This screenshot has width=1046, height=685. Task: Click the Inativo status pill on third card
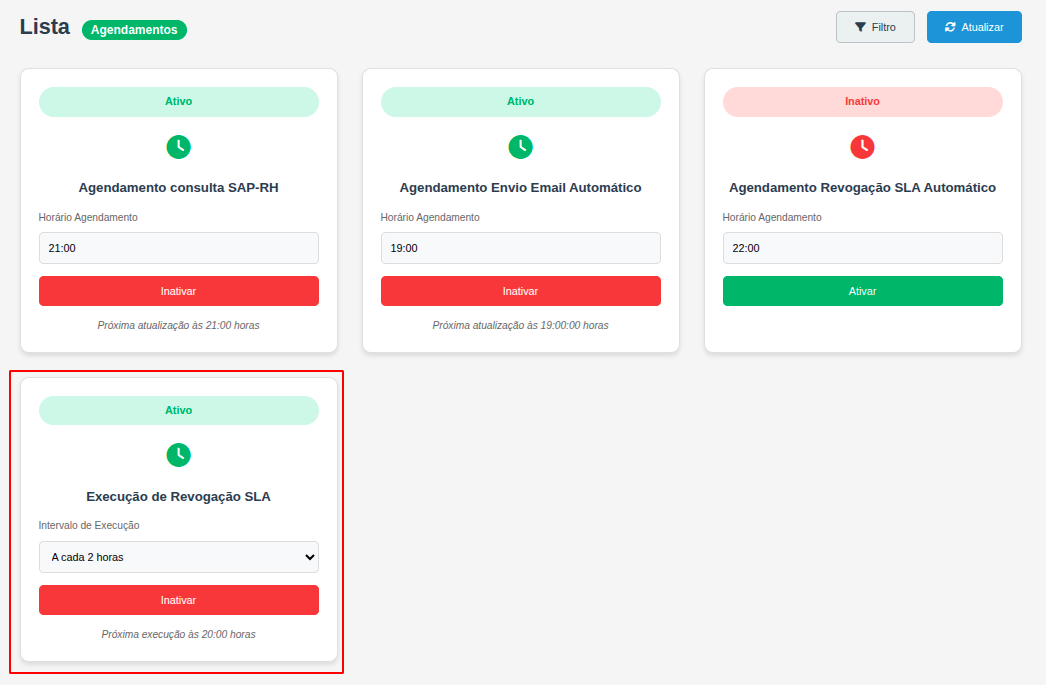tap(862, 102)
